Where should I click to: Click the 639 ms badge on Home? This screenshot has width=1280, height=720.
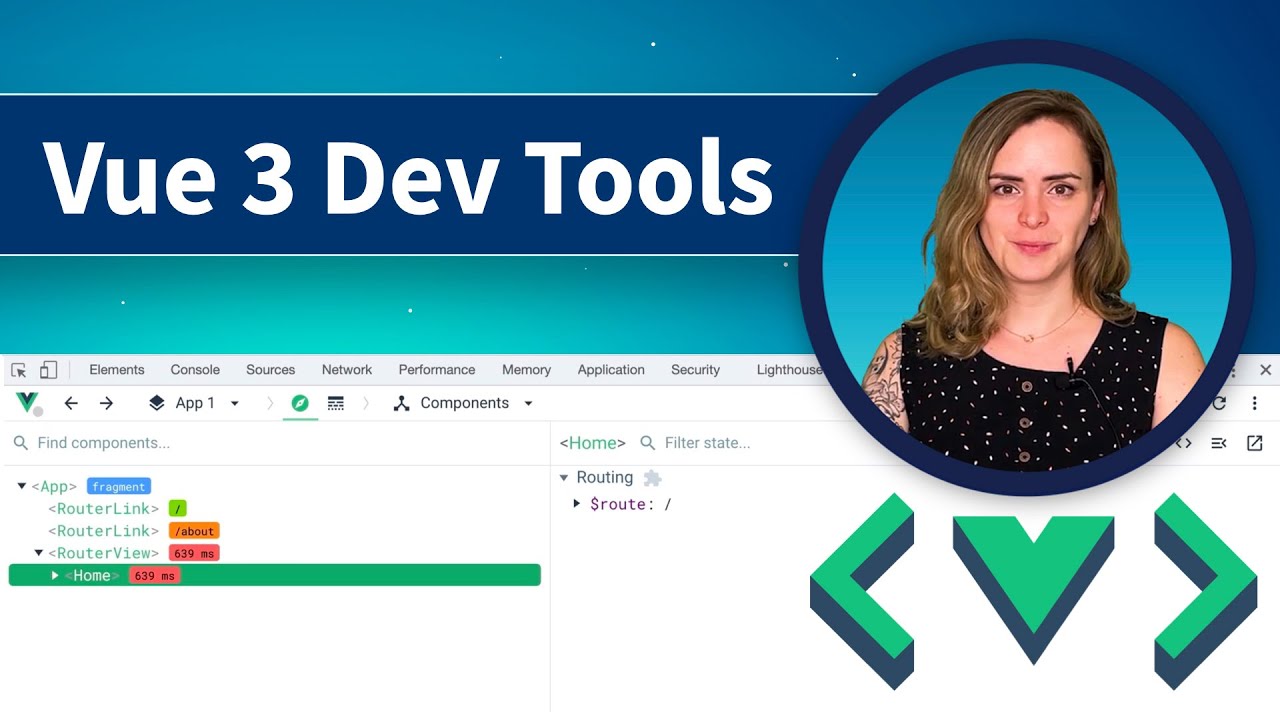(155, 576)
